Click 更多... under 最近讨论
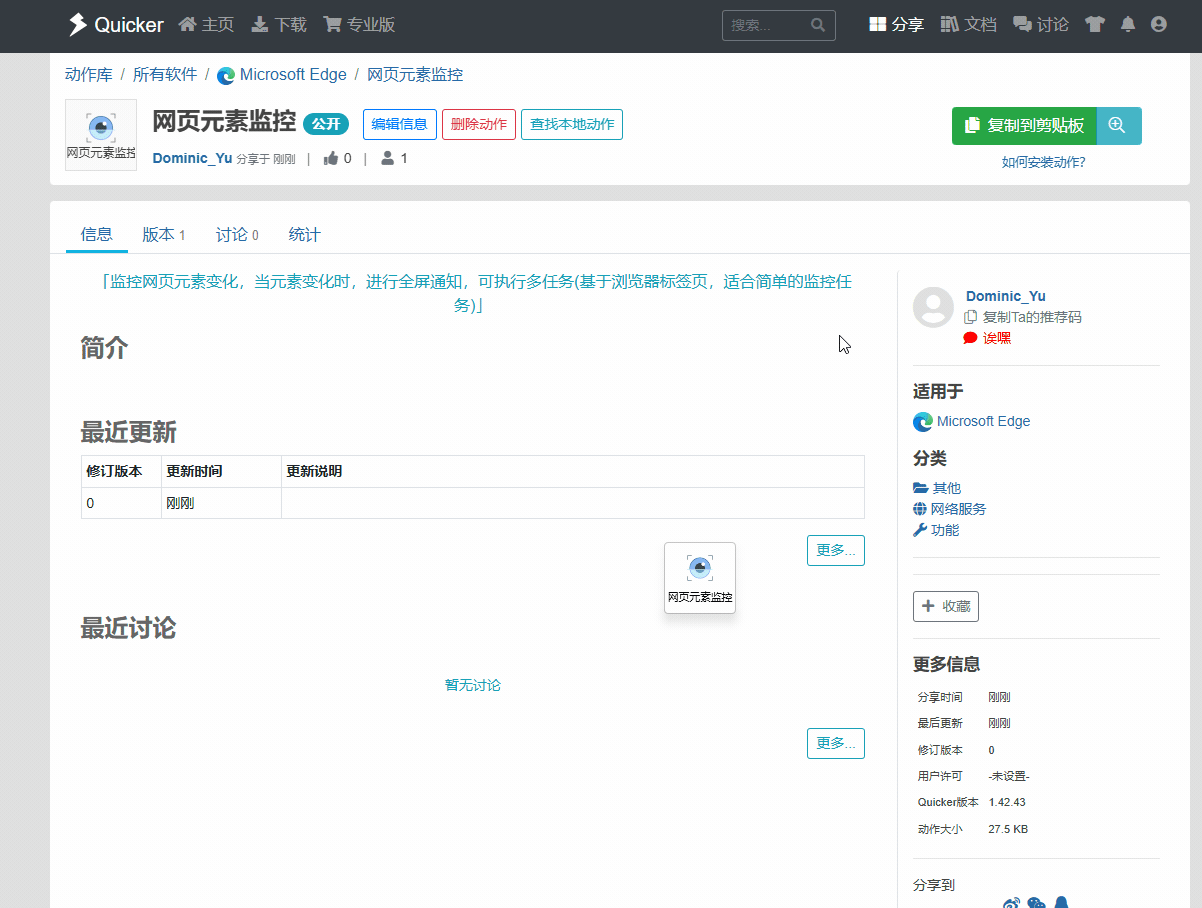Image resolution: width=1202 pixels, height=908 pixels. point(836,743)
